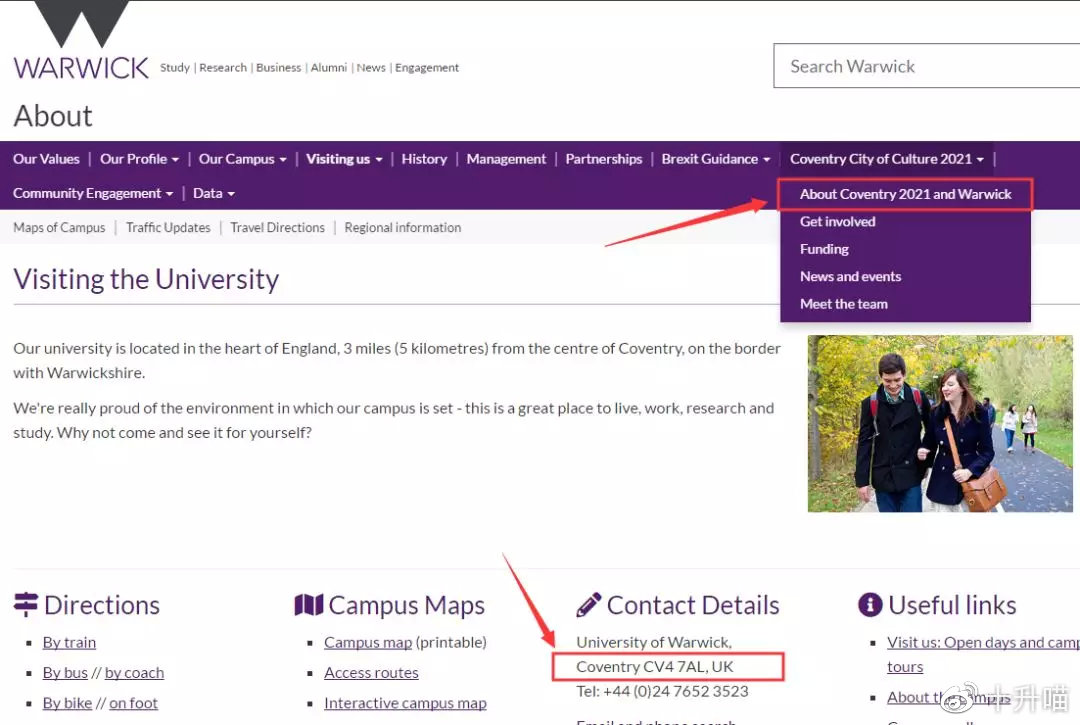Screen dimensions: 1080x725
Task: Select About Coventry 2021 and Warwick
Action: tap(905, 194)
